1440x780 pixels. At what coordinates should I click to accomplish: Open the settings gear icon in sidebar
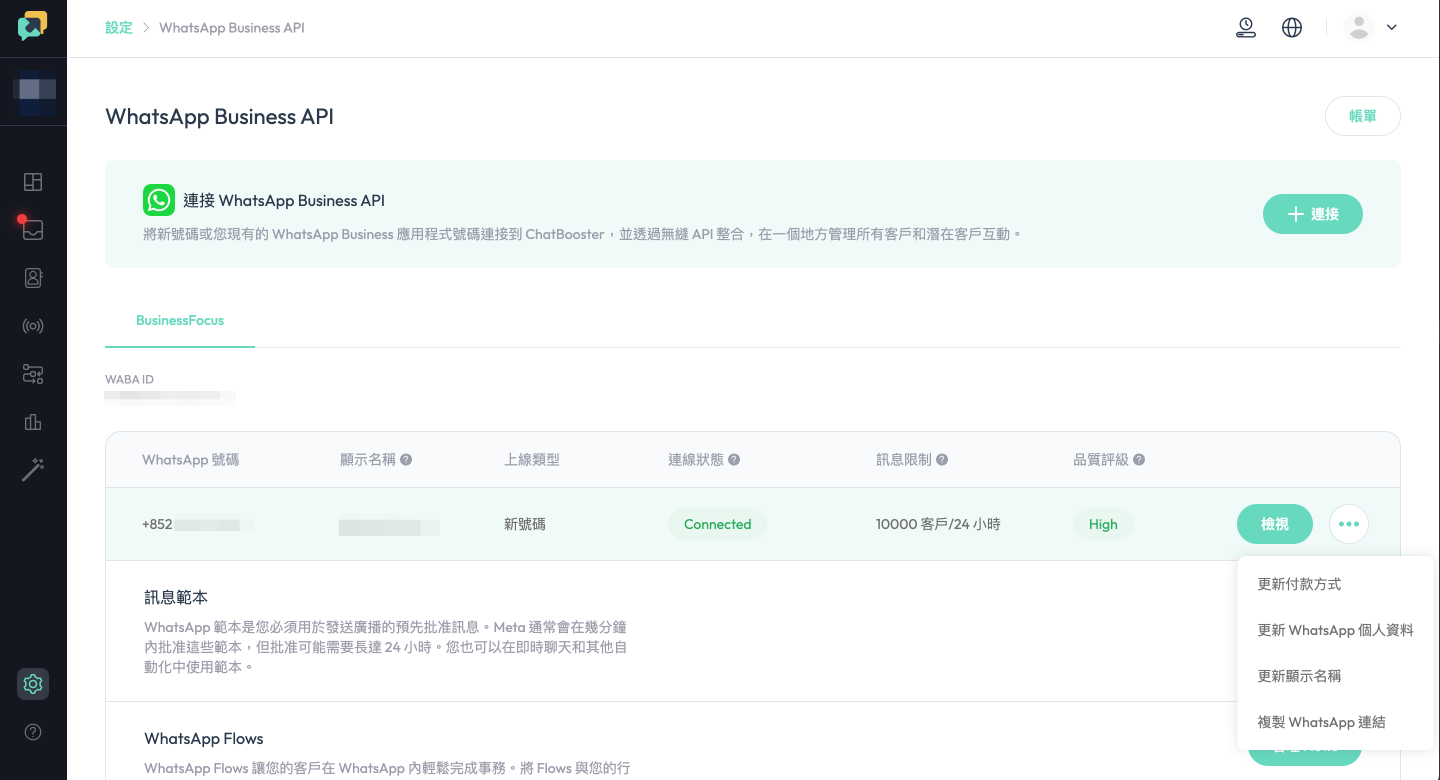(33, 684)
